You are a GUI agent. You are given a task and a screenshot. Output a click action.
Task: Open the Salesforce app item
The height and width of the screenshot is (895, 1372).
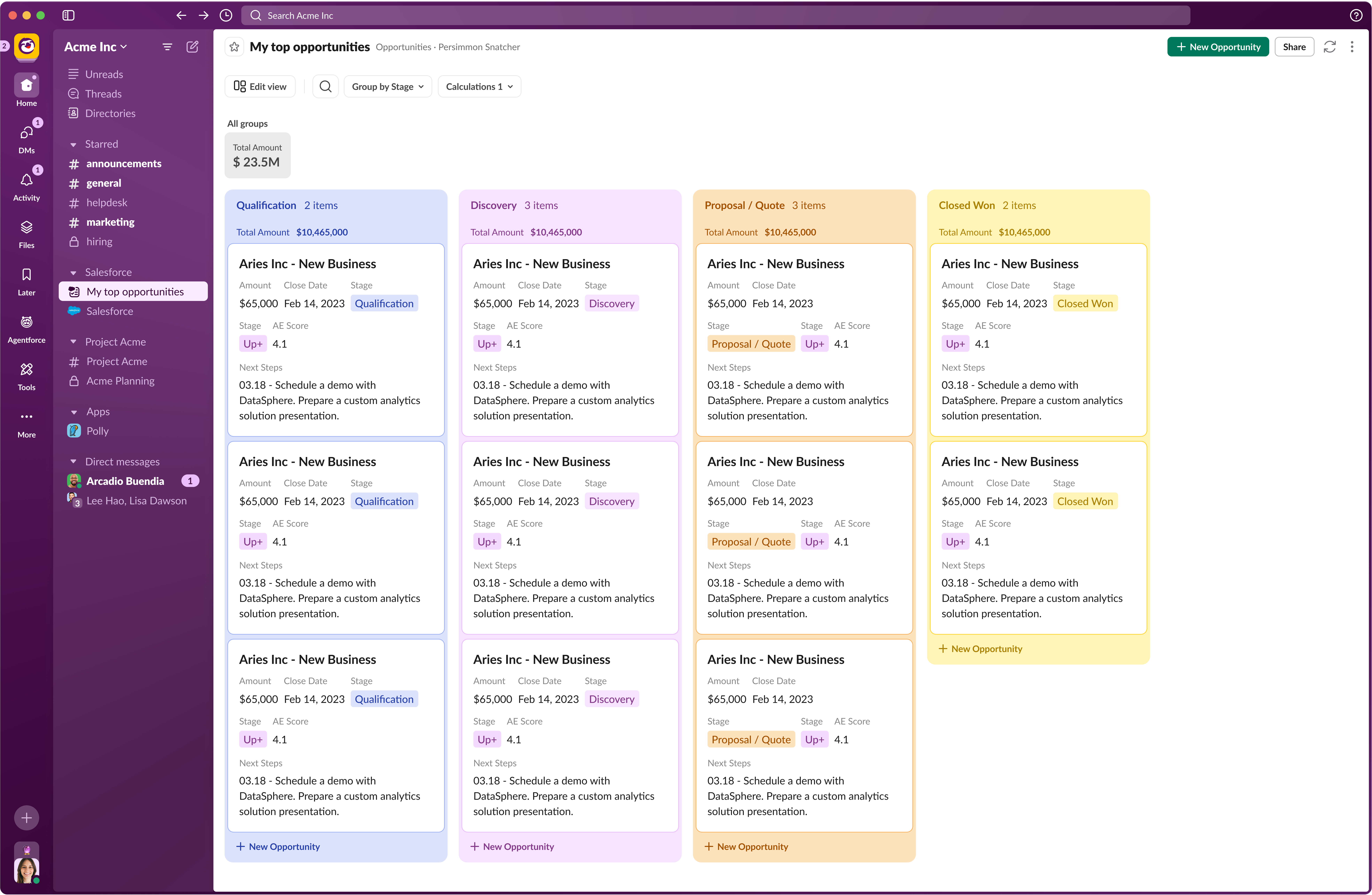click(x=133, y=311)
